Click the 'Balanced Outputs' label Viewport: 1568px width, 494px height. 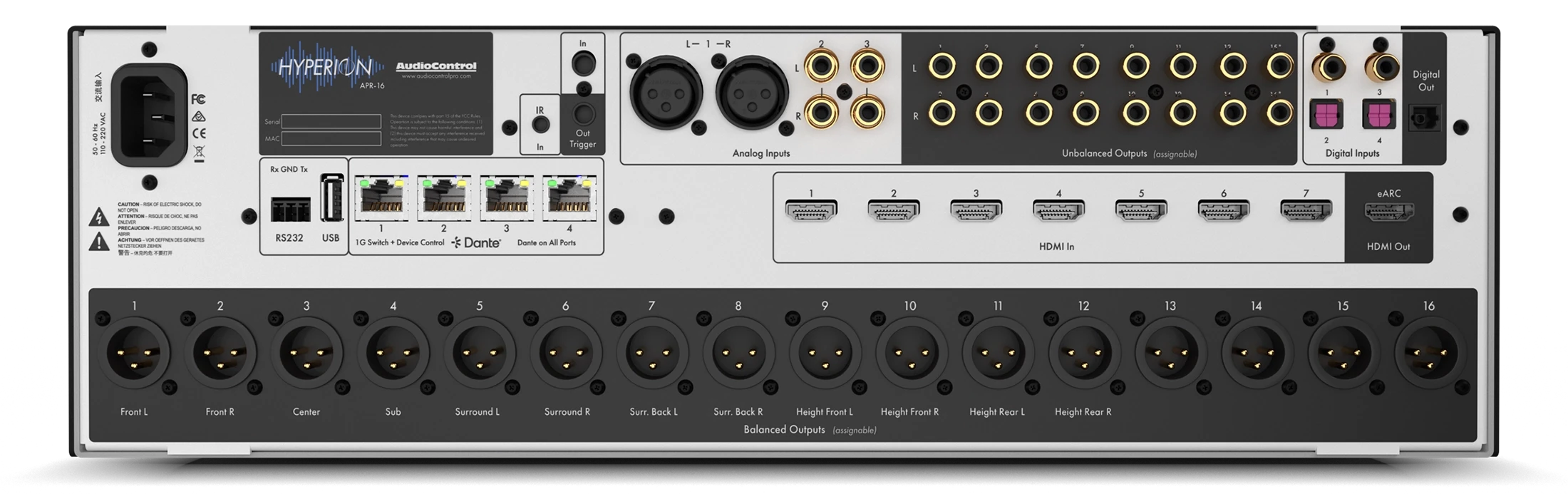[784, 430]
